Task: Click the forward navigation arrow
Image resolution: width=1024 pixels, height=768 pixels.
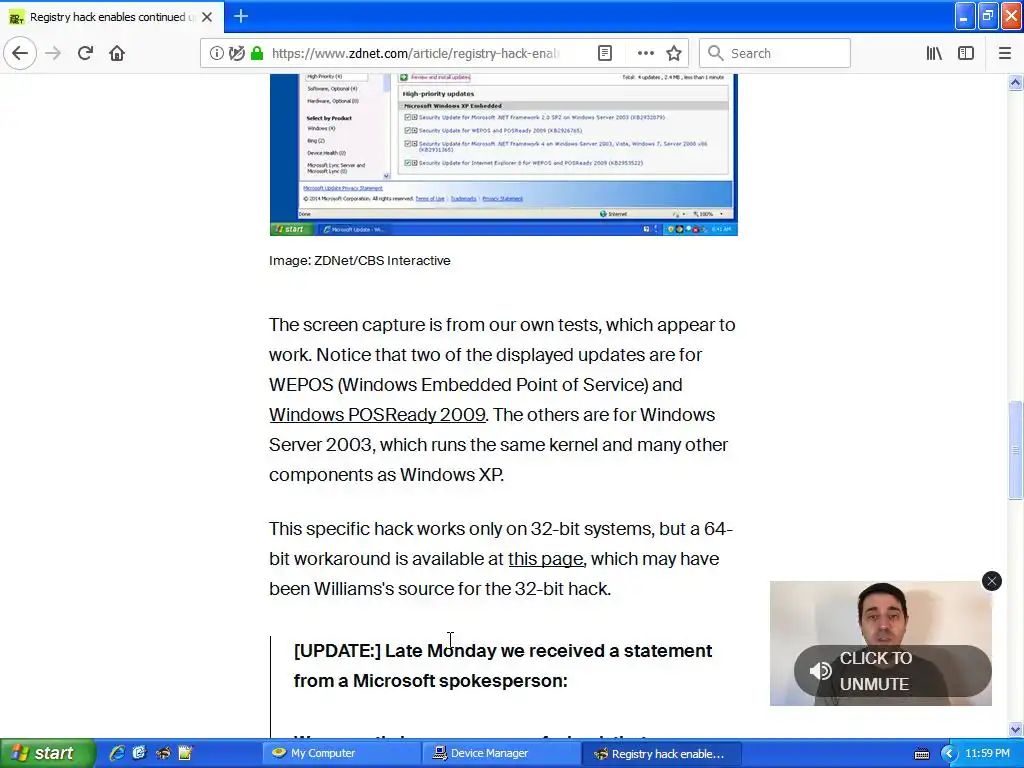Action: (x=53, y=53)
